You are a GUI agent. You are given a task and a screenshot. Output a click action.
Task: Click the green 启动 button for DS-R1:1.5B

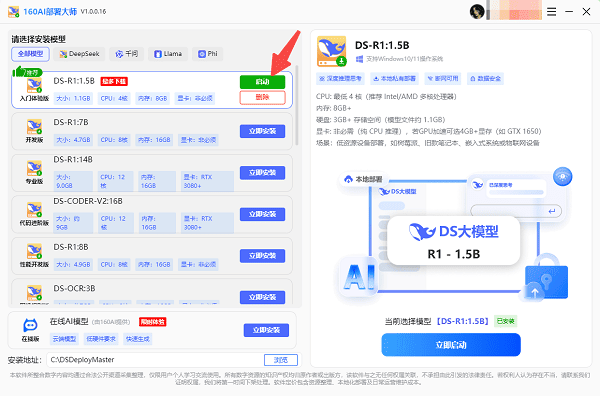pyautogui.click(x=262, y=82)
